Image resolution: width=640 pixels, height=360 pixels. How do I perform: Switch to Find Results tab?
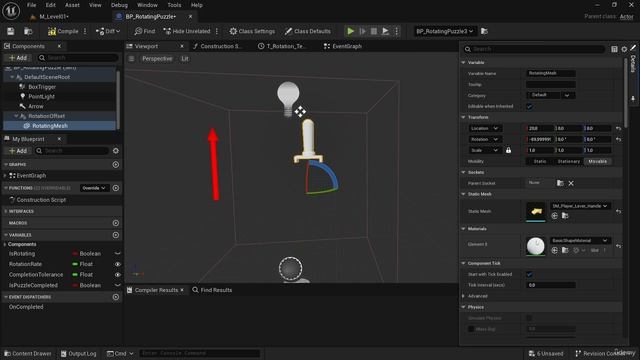point(212,290)
